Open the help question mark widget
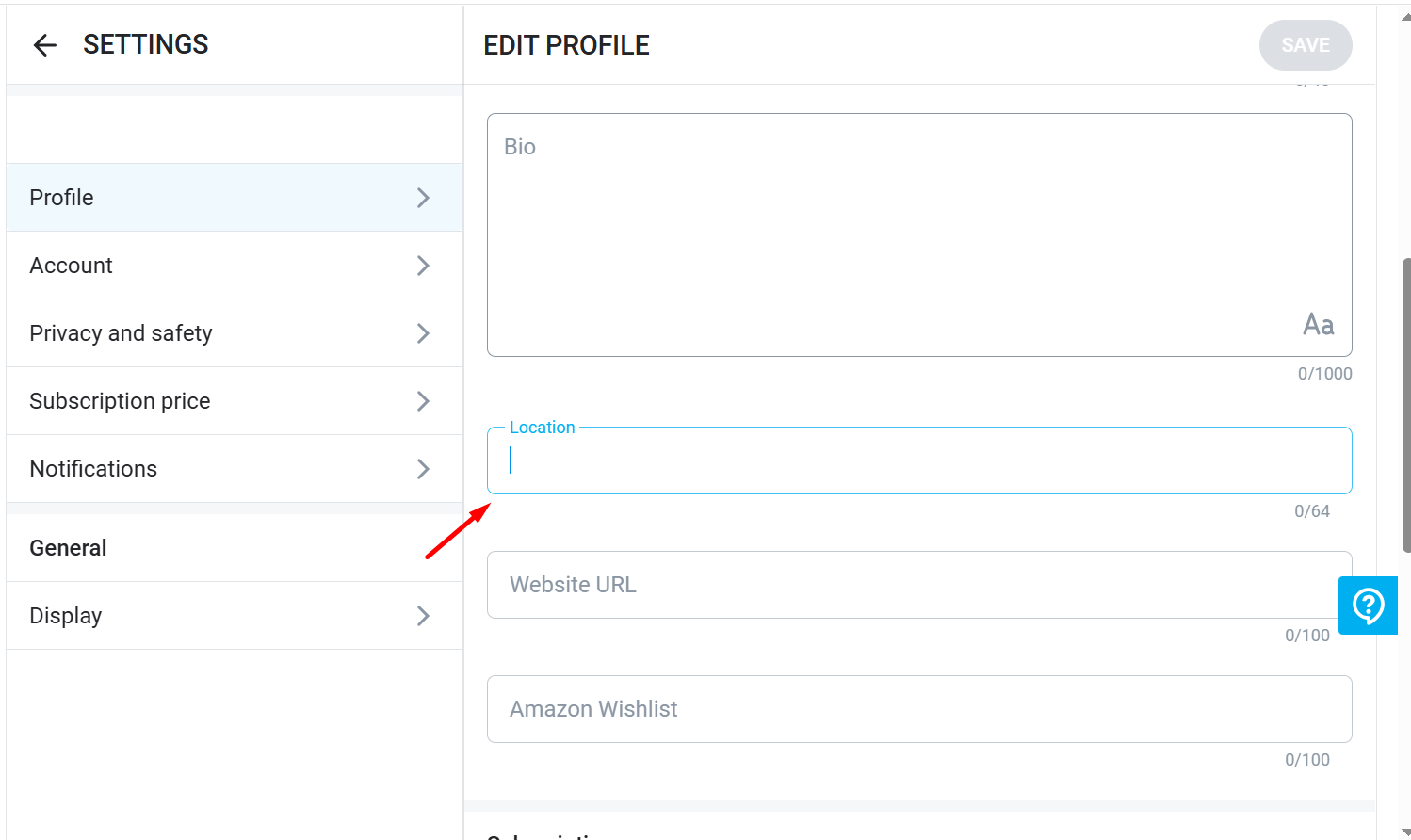The height and width of the screenshot is (840, 1411). 1368,606
